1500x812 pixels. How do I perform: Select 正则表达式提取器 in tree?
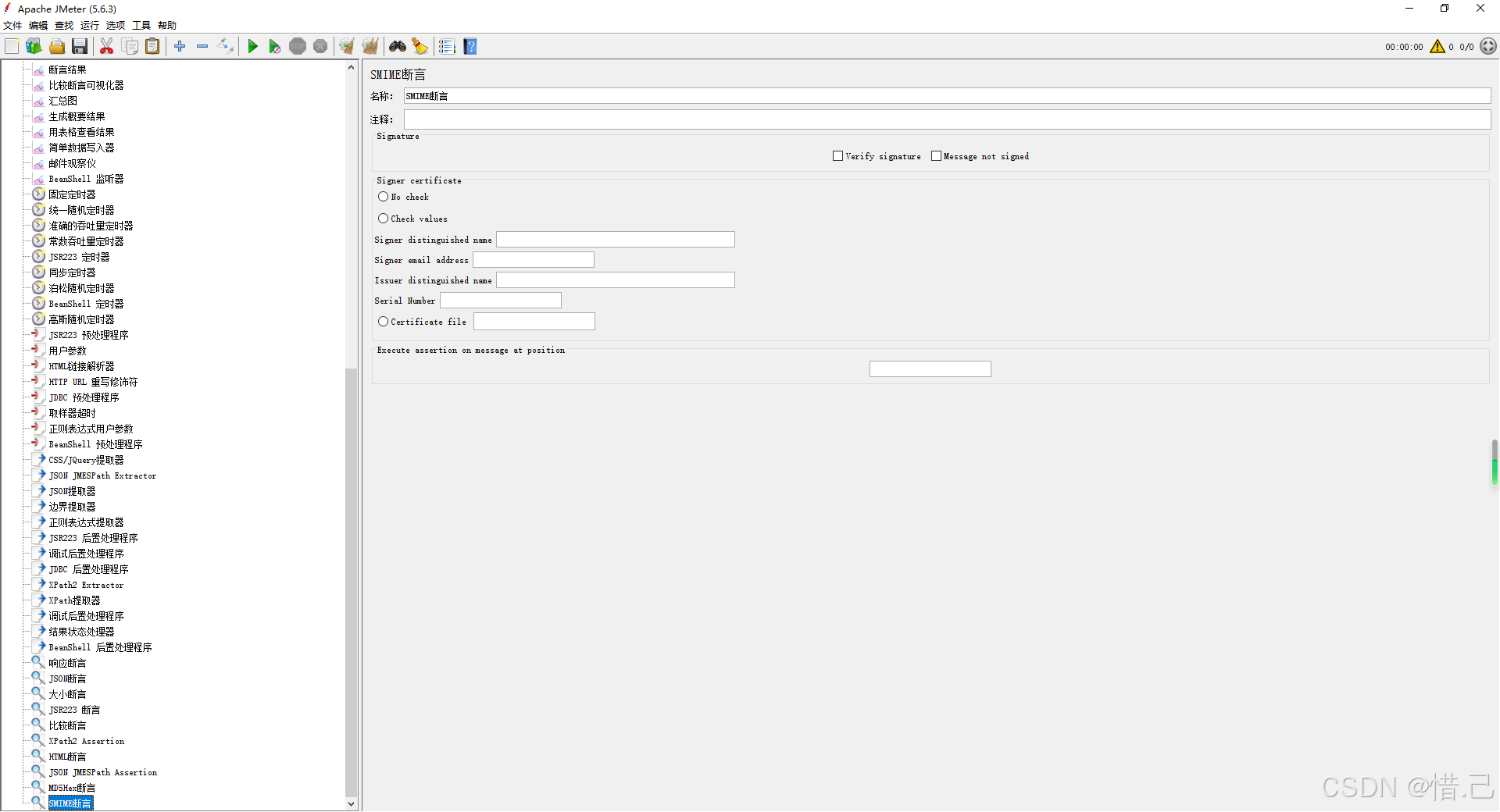pos(86,522)
